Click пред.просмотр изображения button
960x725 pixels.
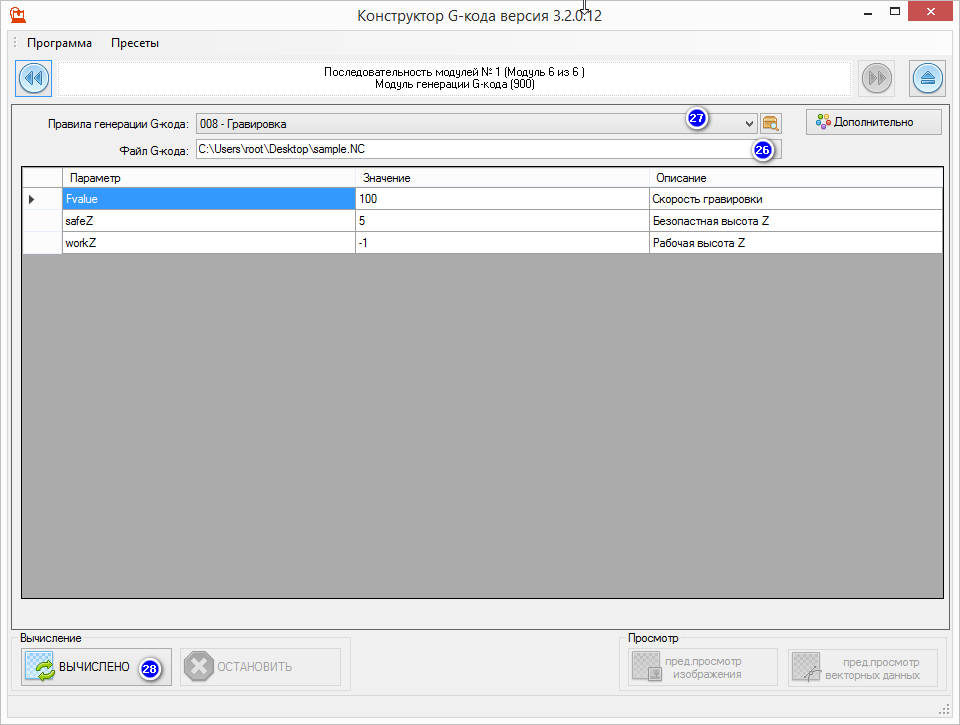(703, 667)
